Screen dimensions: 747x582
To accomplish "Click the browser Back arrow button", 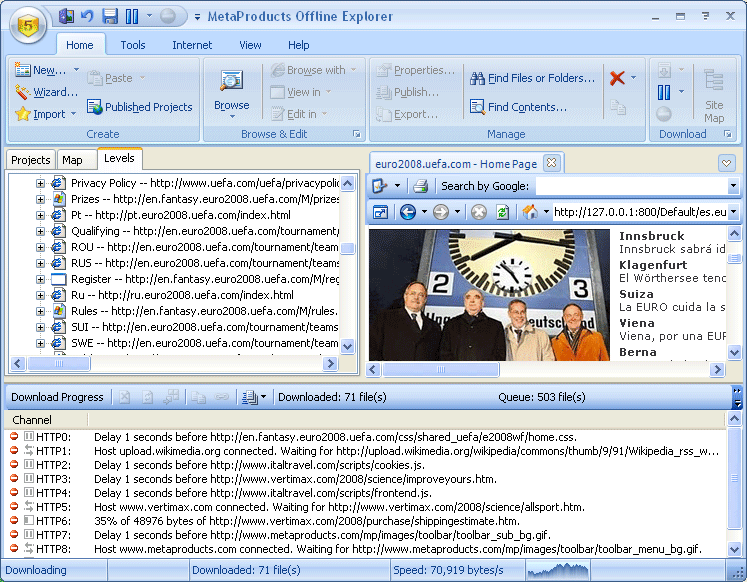I will click(x=407, y=212).
